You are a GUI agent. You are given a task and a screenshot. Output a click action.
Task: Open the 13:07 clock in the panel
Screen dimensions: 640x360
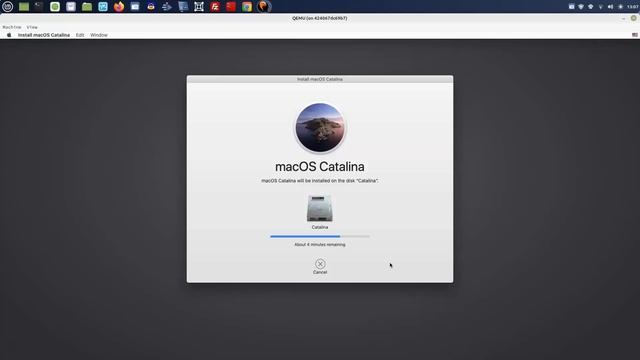pos(633,7)
